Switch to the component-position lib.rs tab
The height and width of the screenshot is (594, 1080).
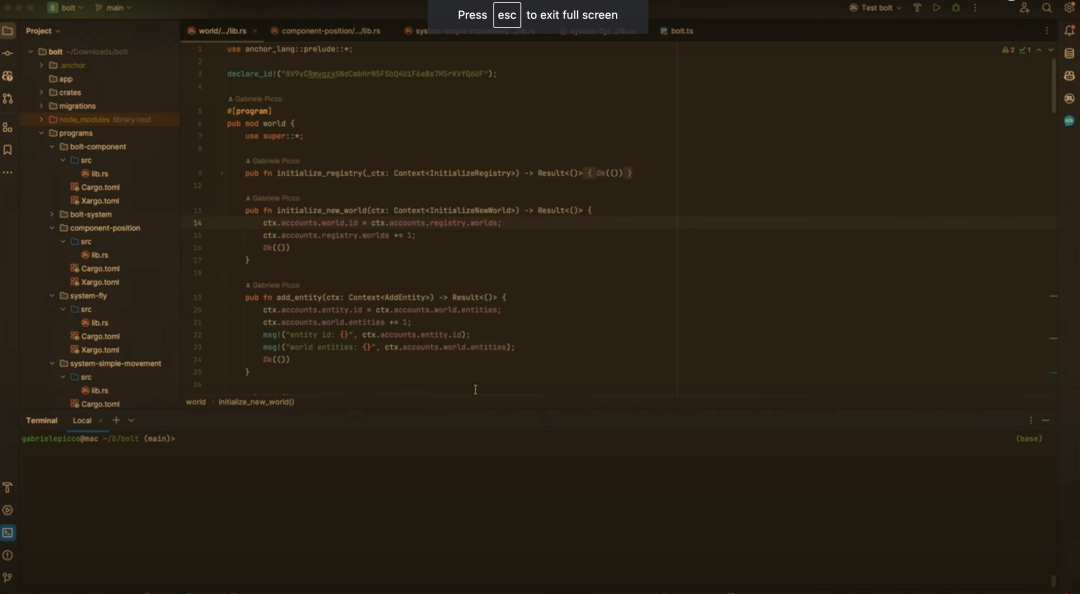pyautogui.click(x=330, y=31)
